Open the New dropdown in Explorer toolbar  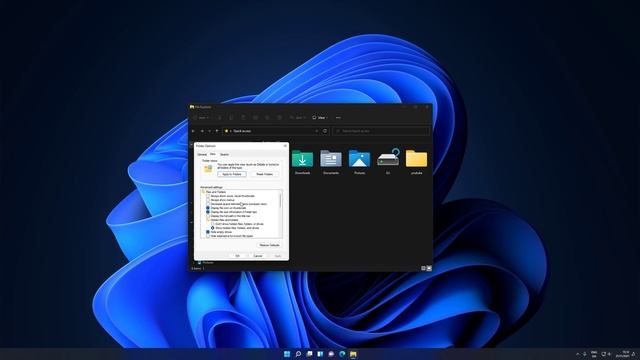click(201, 118)
